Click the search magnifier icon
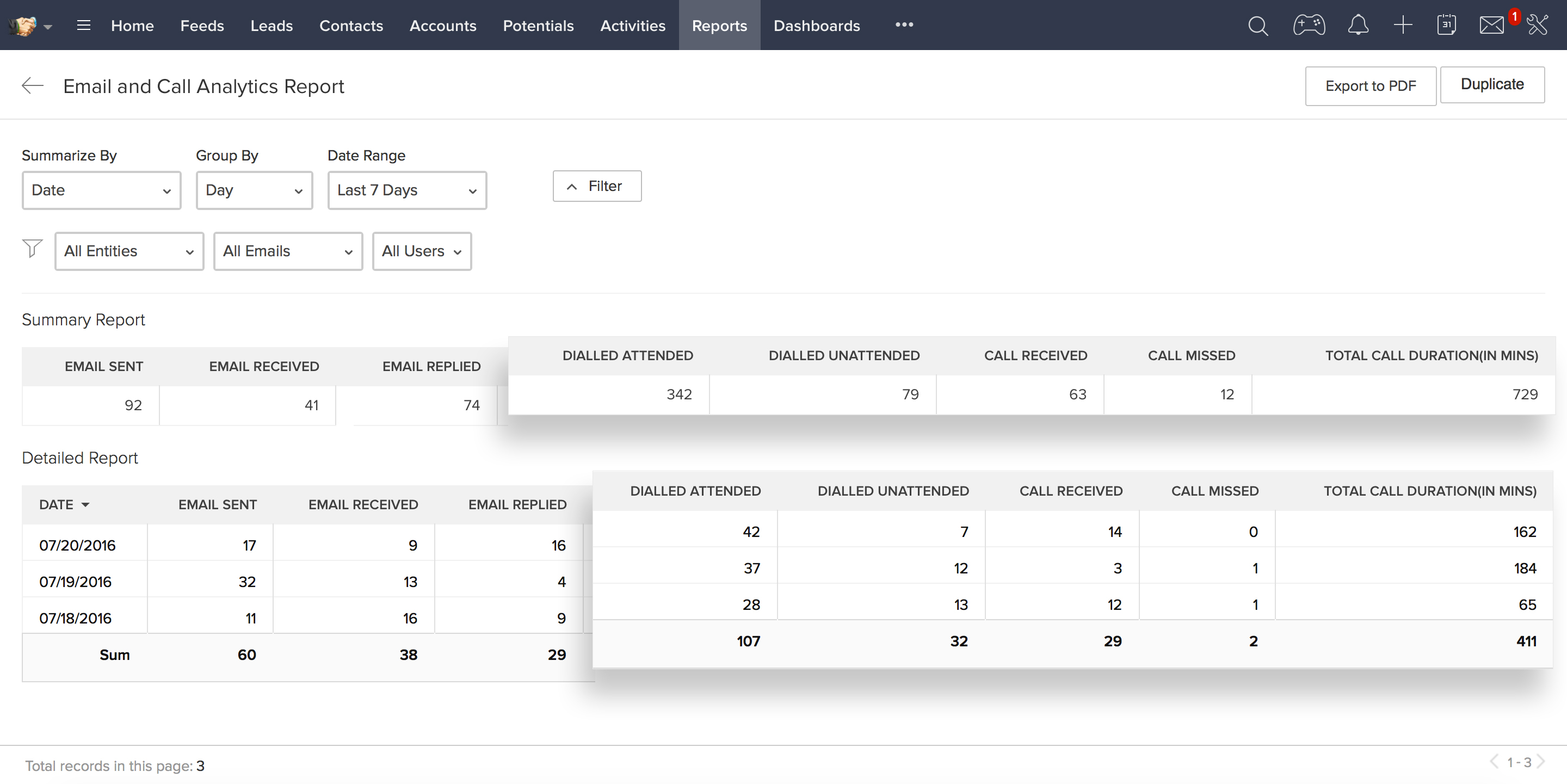This screenshot has width=1567, height=784. click(x=1257, y=26)
